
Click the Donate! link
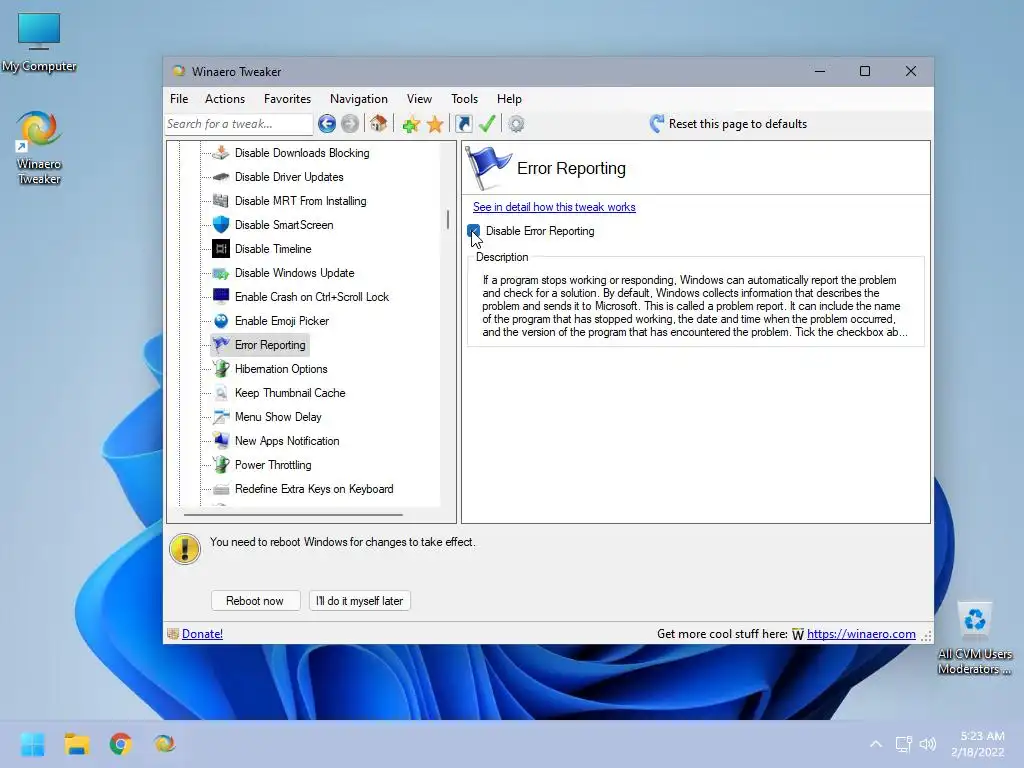point(202,633)
